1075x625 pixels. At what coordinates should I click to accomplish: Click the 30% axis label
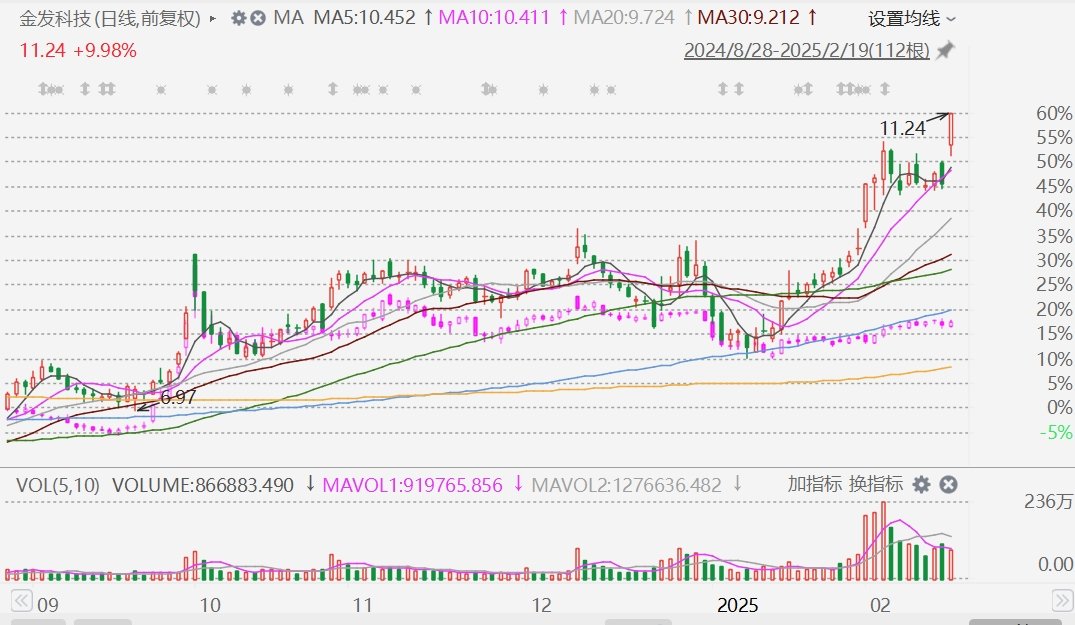[1054, 260]
